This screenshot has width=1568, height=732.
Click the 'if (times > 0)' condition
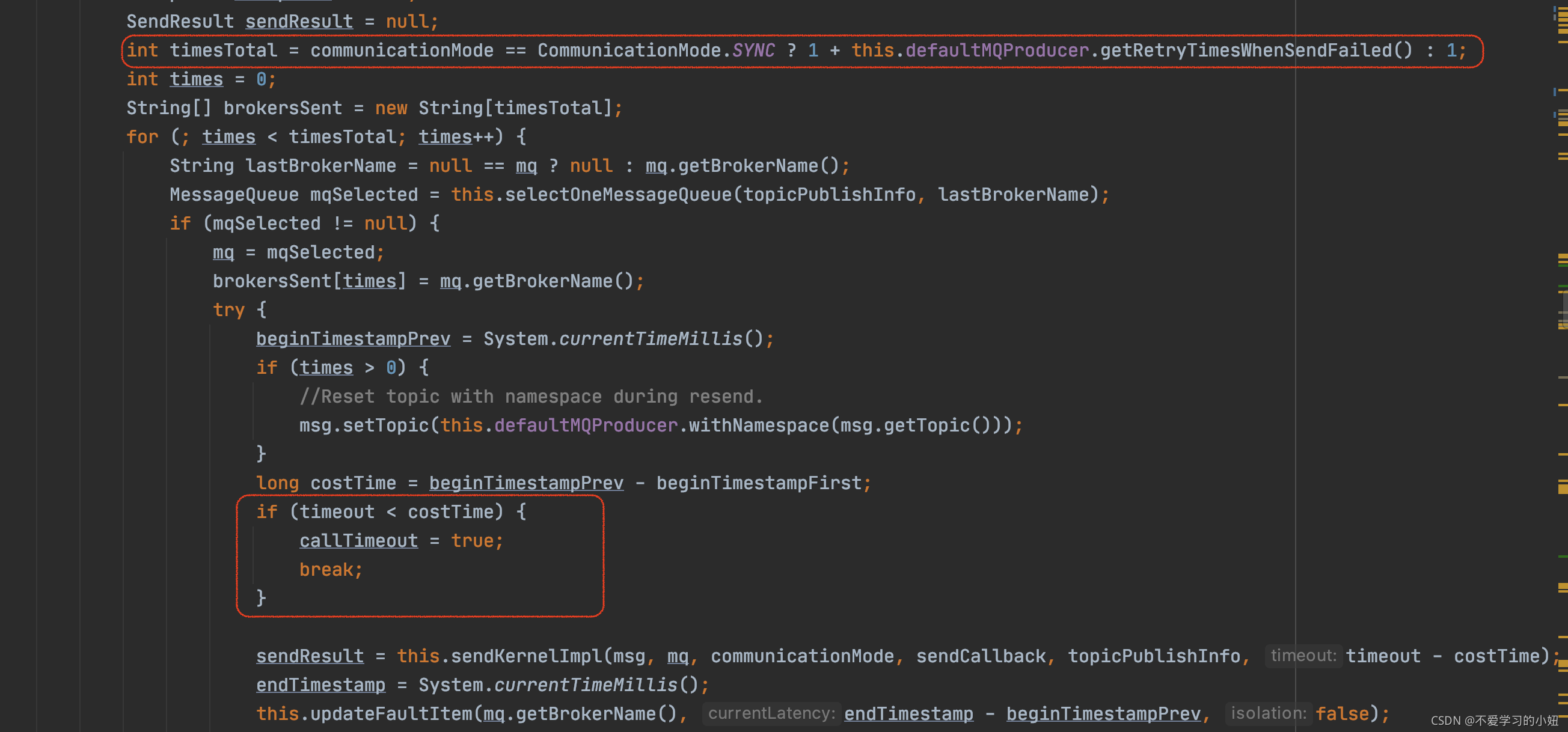pos(331,368)
